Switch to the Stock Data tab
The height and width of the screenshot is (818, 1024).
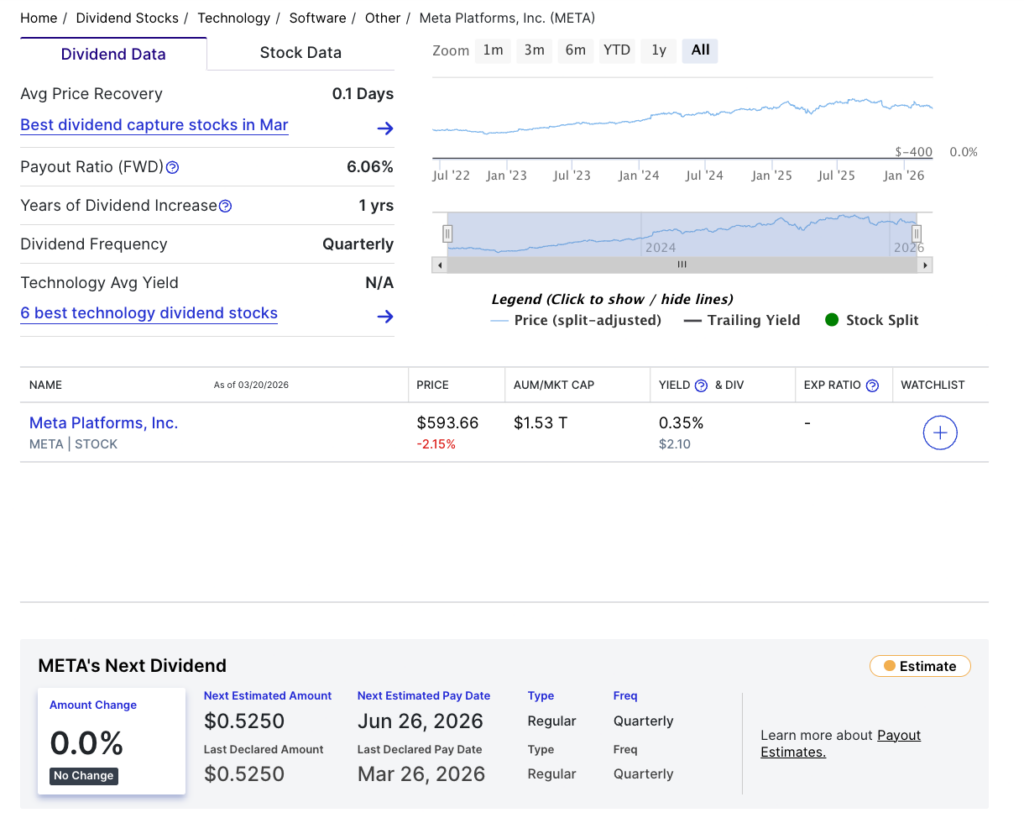pyautogui.click(x=299, y=52)
